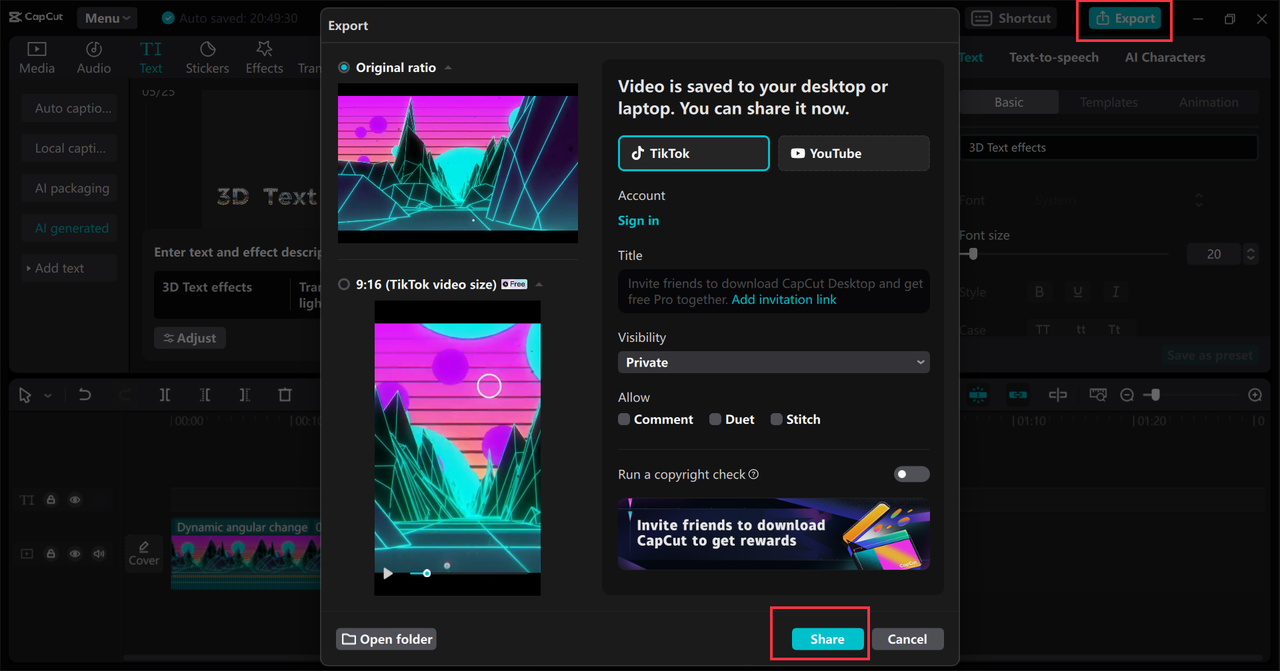Click the trash delete icon in timeline
1280x671 pixels.
pyautogui.click(x=285, y=395)
